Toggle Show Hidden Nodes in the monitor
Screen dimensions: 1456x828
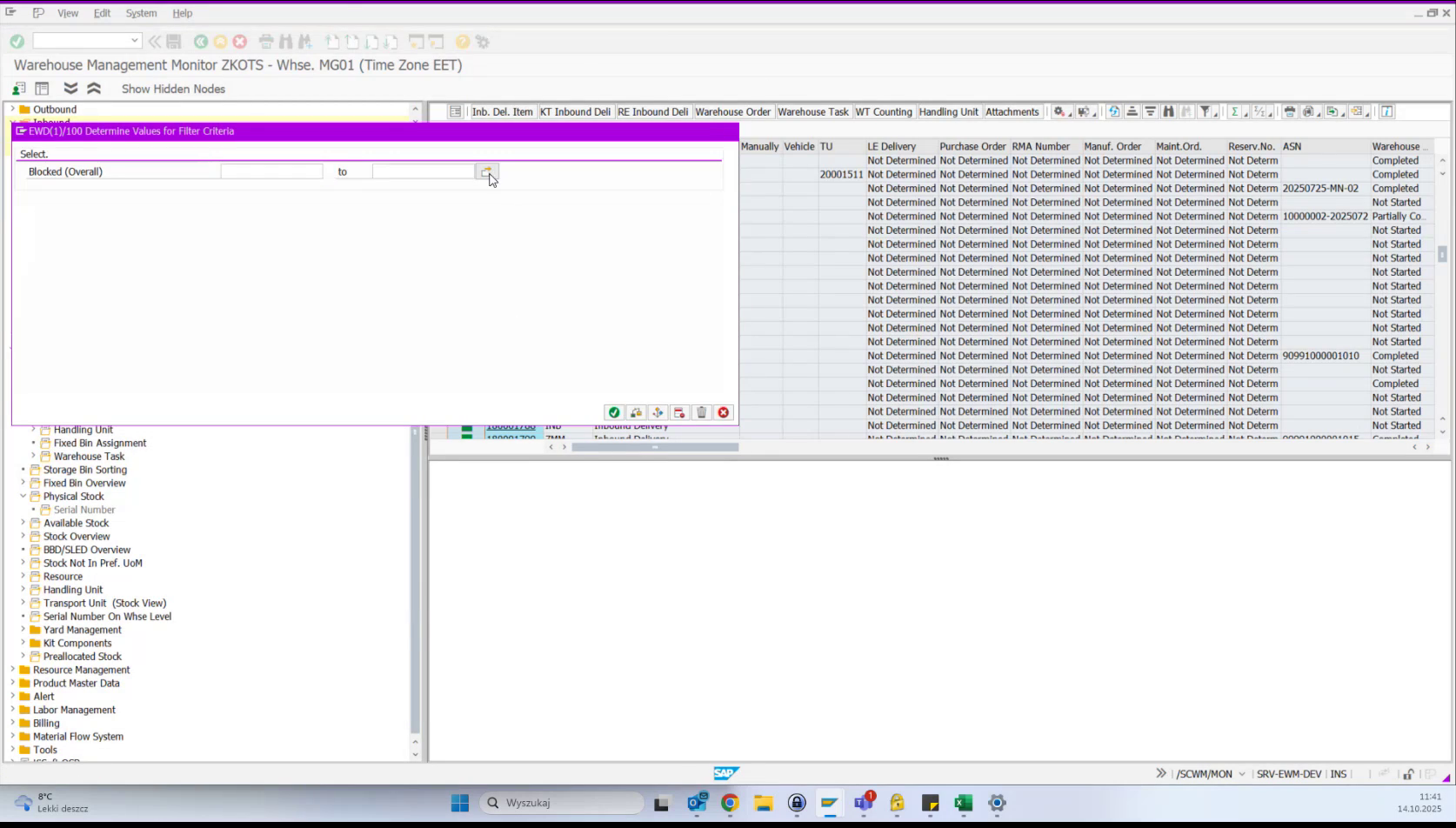[x=173, y=89]
